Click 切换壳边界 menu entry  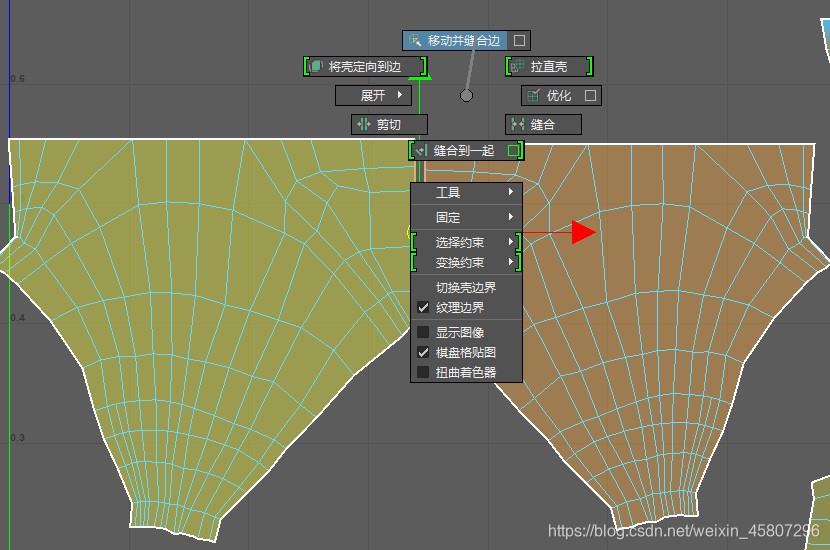click(x=466, y=287)
